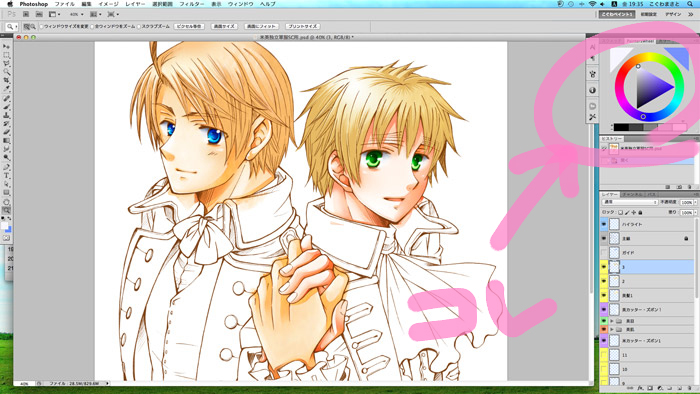Image resolution: width=700 pixels, height=394 pixels.
Task: Click the 画面にフィット button
Action: click(261, 27)
